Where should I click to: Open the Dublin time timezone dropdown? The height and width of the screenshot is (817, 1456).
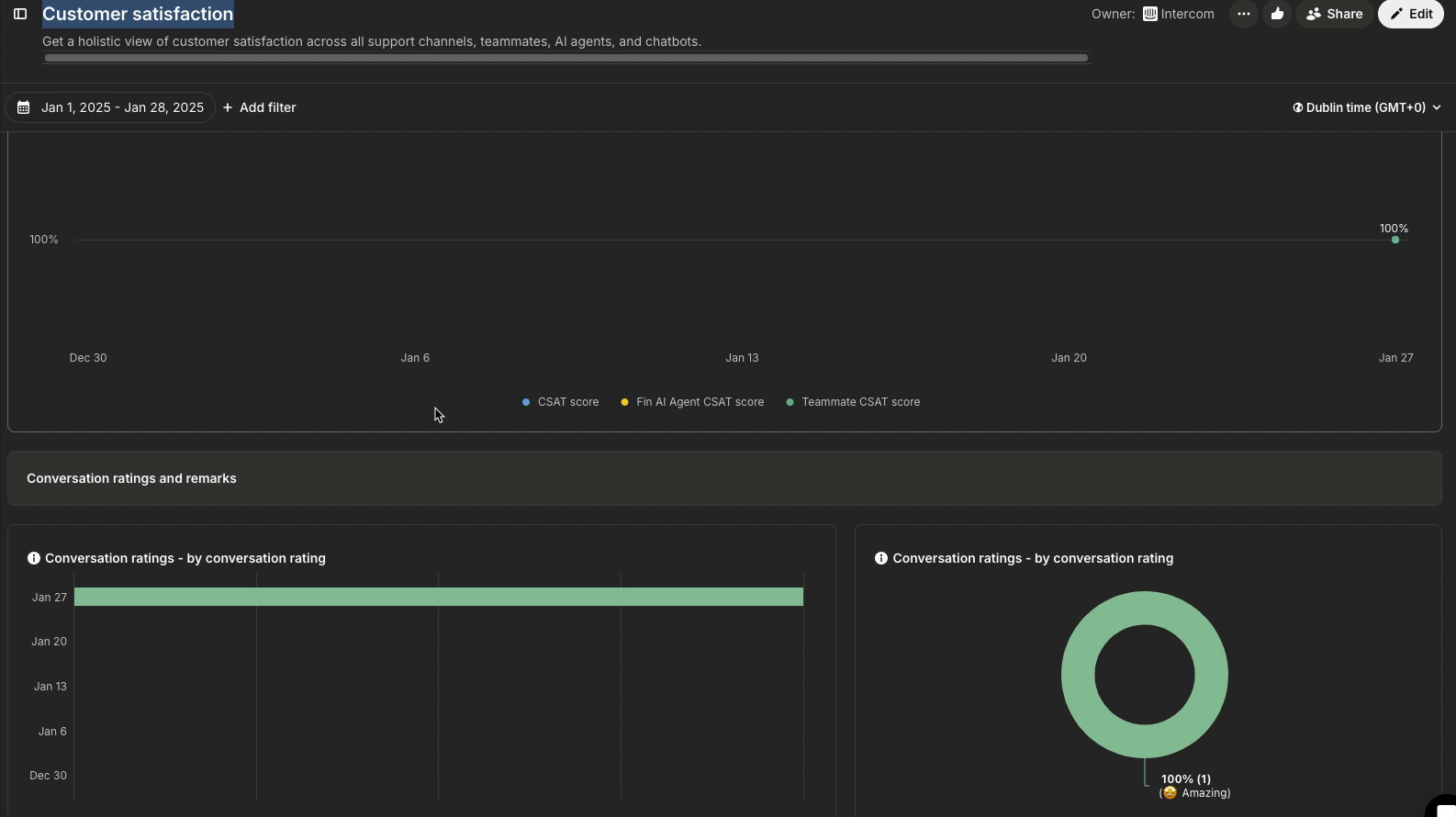1367,107
